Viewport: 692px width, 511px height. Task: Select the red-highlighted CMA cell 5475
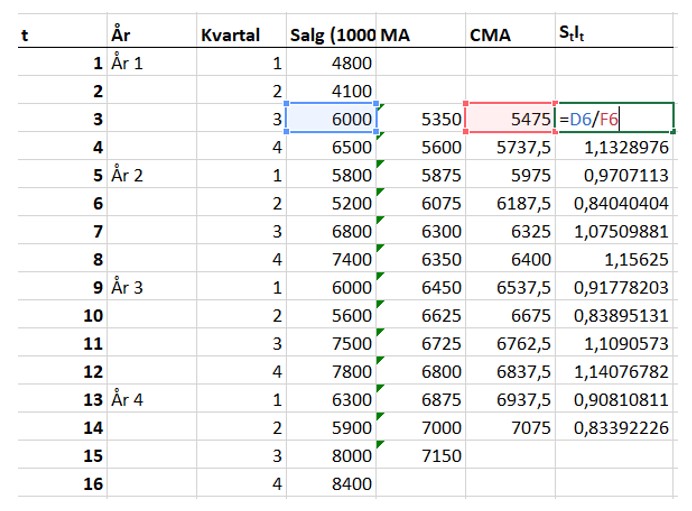(509, 119)
